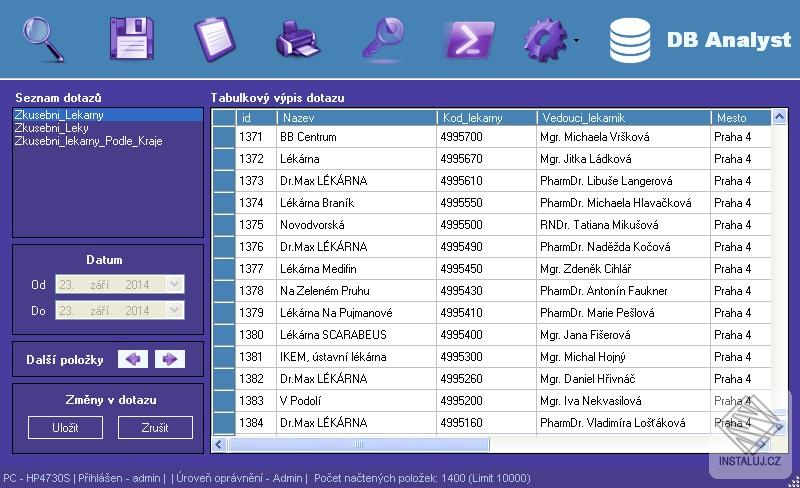Click the Uložit button
Screen dimensions: 800x488
[65, 428]
